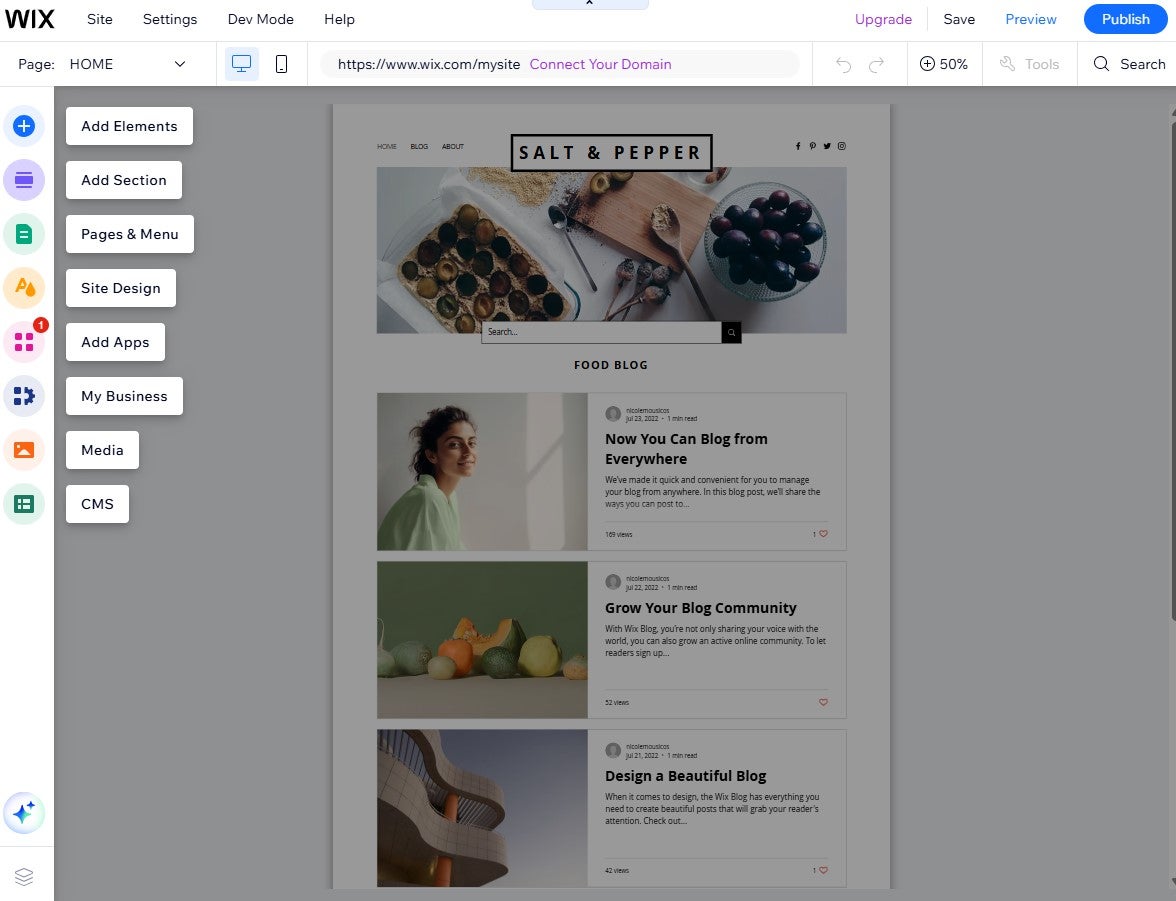
Task: Click the heart icon on the Design a Beautiful Blog post
Action: click(822, 870)
